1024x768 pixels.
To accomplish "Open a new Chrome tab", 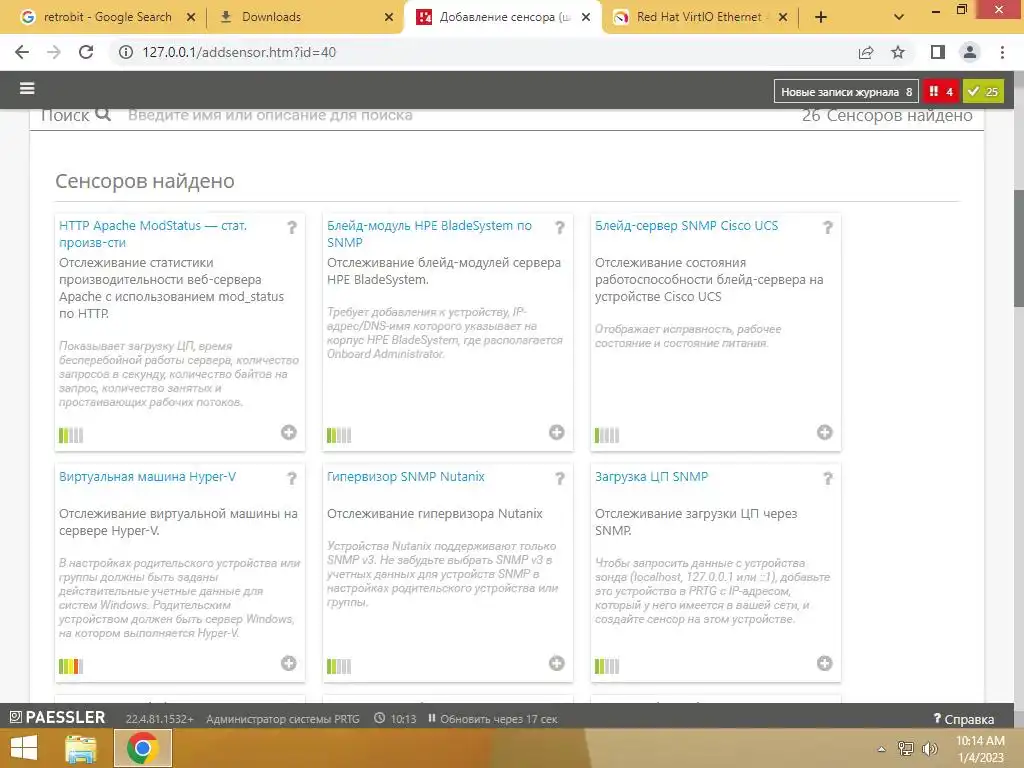I will [821, 17].
